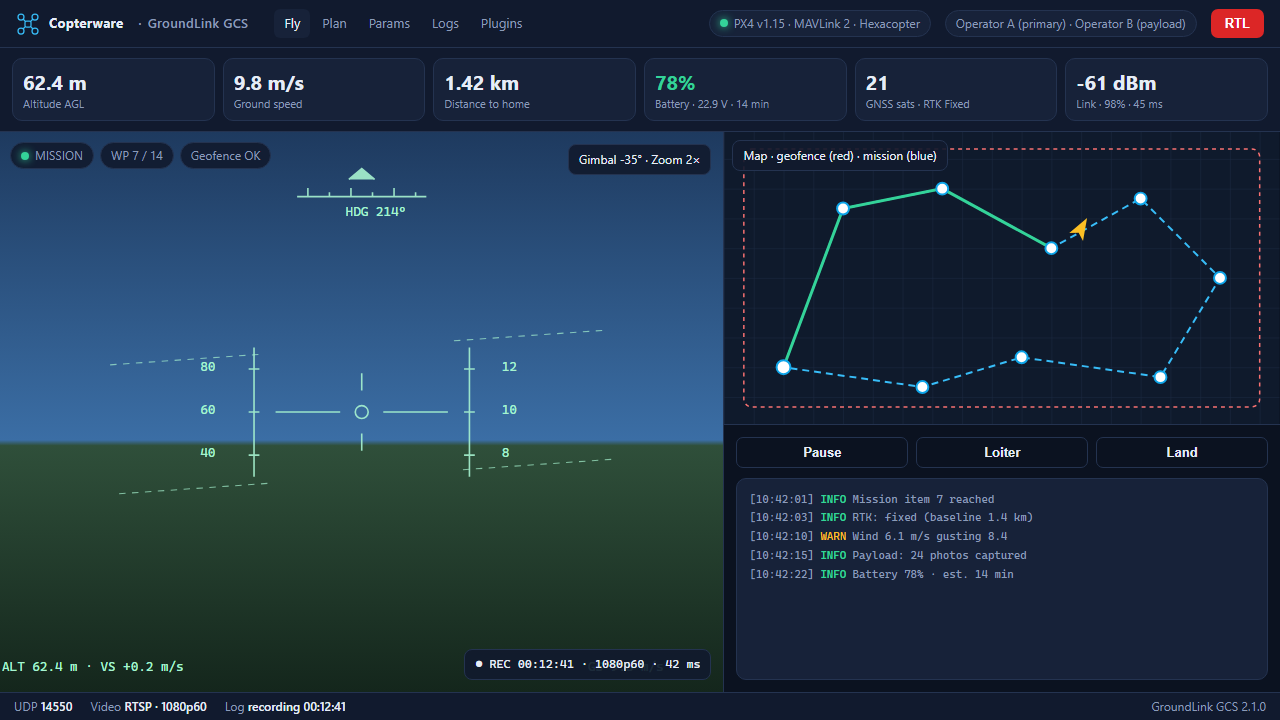1280x720 pixels.
Task: Click the center reticle circle in video
Action: click(x=362, y=412)
